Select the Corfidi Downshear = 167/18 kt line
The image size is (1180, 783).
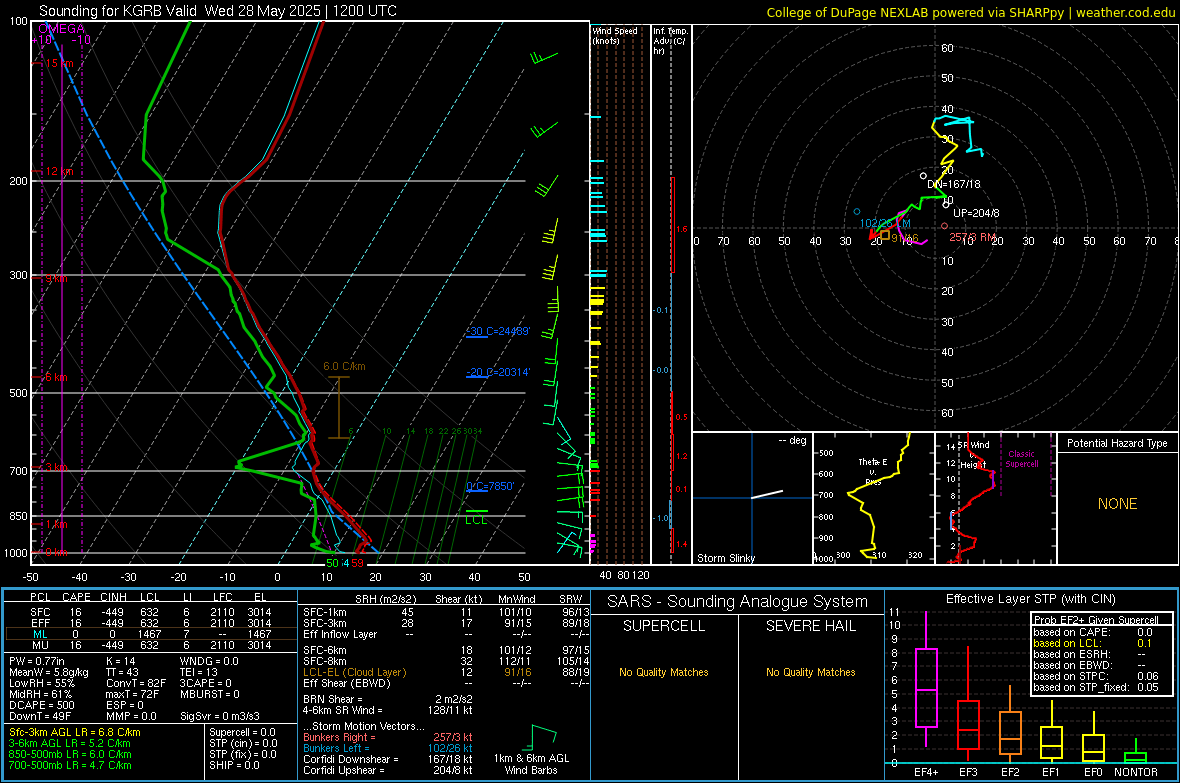(388, 759)
